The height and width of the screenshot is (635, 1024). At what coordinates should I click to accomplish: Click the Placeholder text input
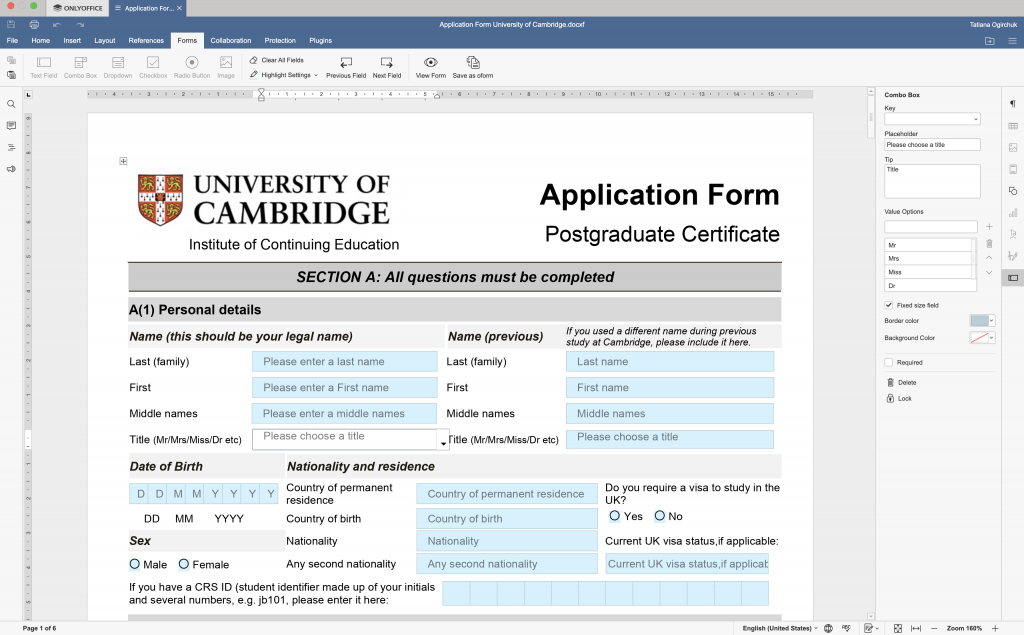click(932, 145)
